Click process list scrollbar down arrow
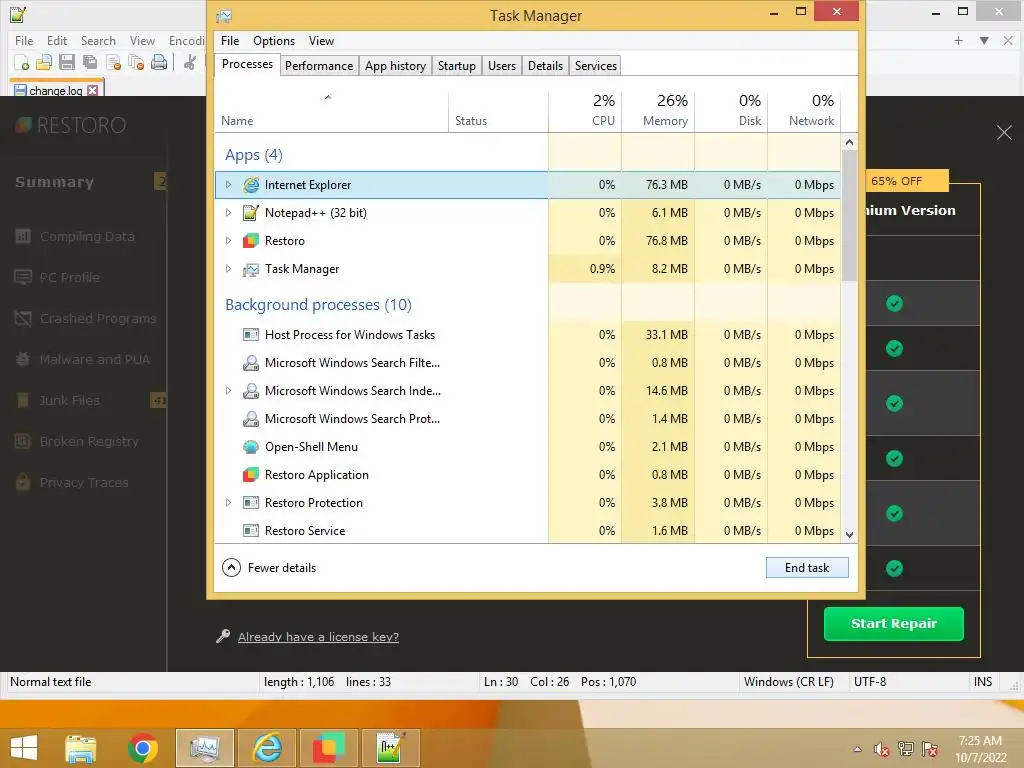This screenshot has width=1024, height=768. click(x=849, y=534)
